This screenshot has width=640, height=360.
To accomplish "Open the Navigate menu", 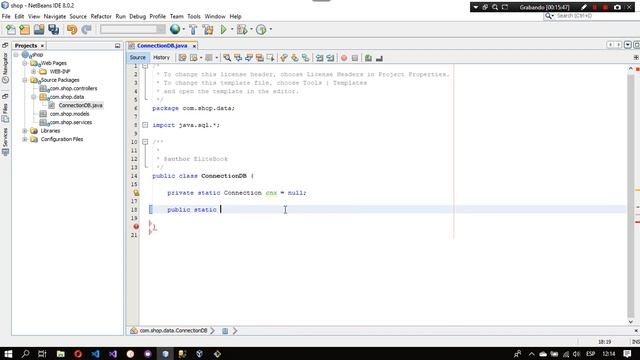I will click(55, 16).
